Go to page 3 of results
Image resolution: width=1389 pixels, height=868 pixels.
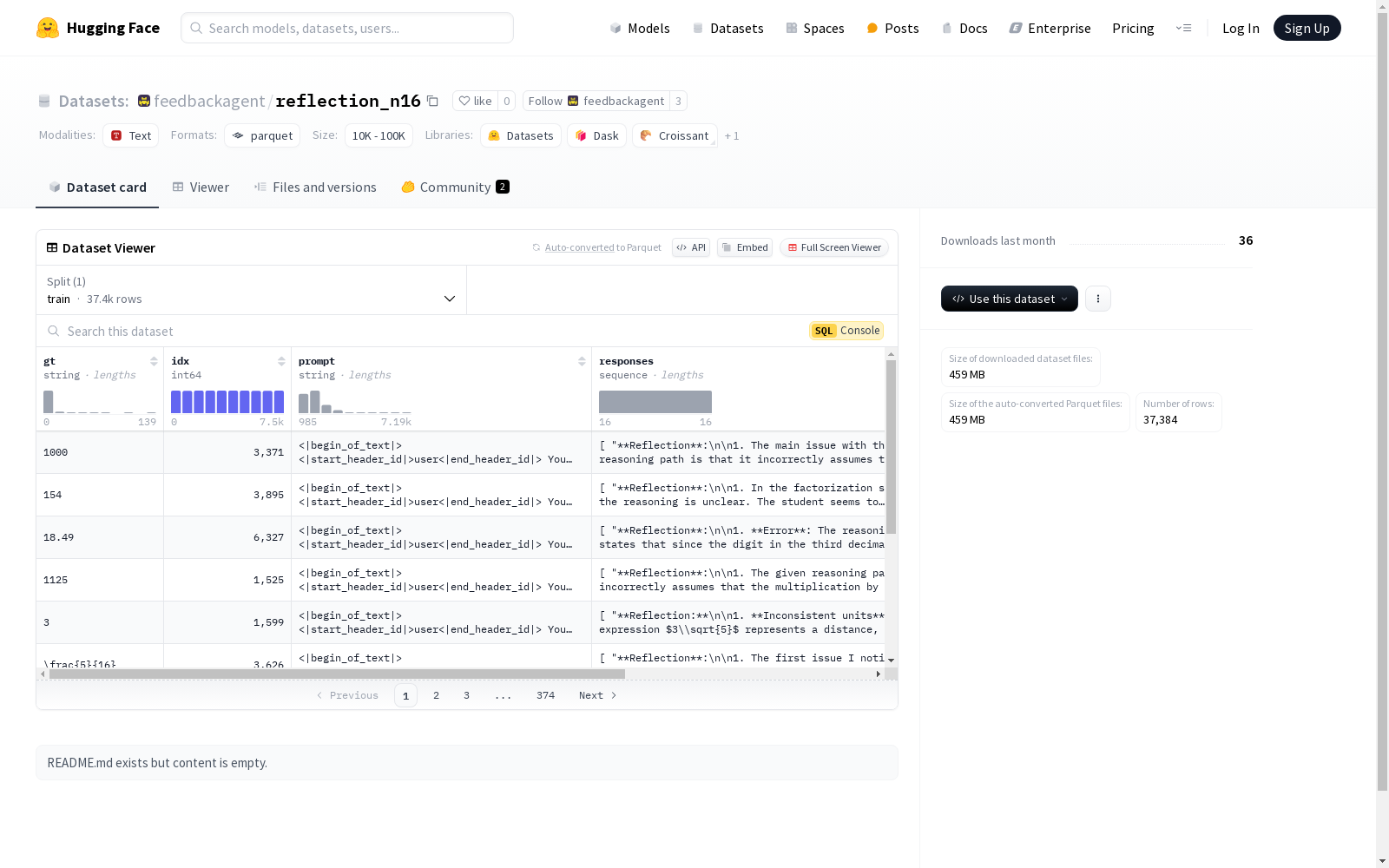[x=466, y=695]
